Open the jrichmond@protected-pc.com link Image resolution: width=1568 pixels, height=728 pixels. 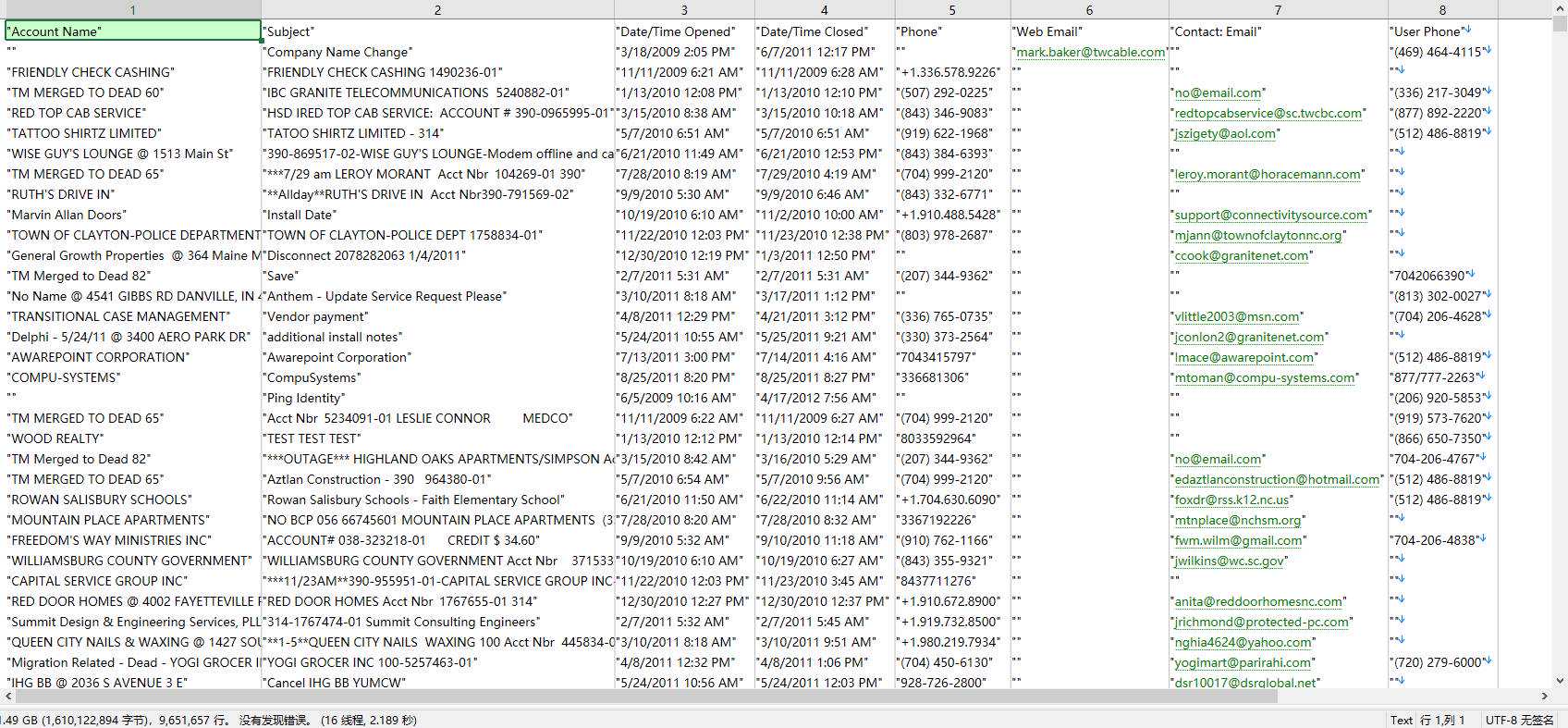1262,622
